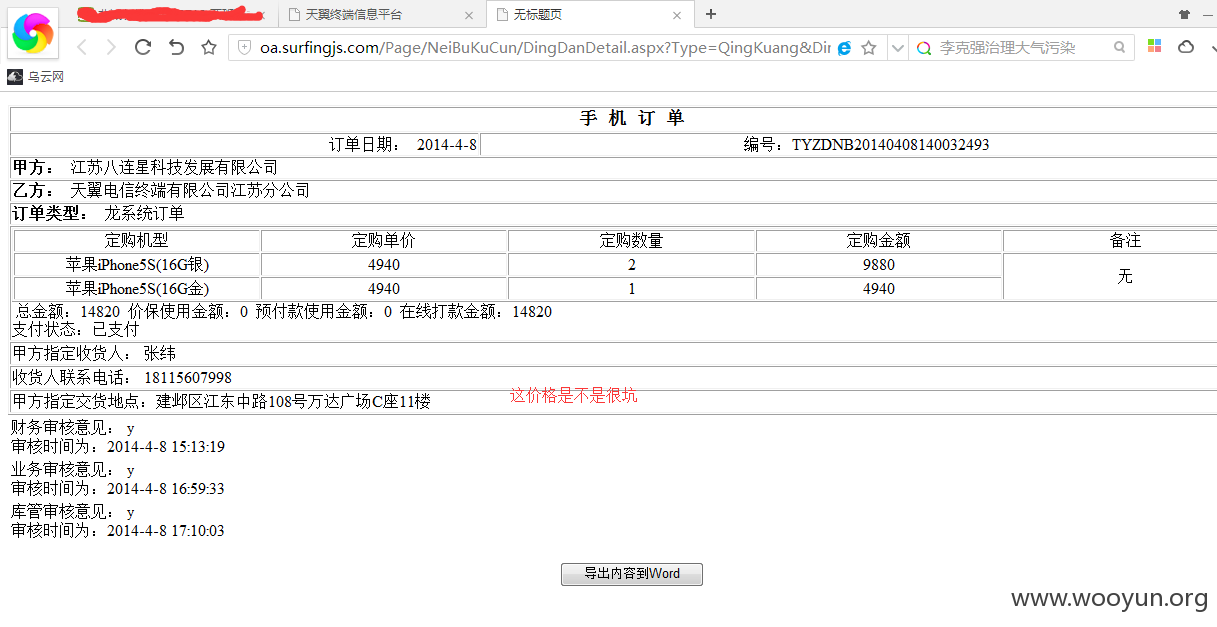Click the 定购金额 column header
Screen dimensions: 1217x627
tap(879, 241)
